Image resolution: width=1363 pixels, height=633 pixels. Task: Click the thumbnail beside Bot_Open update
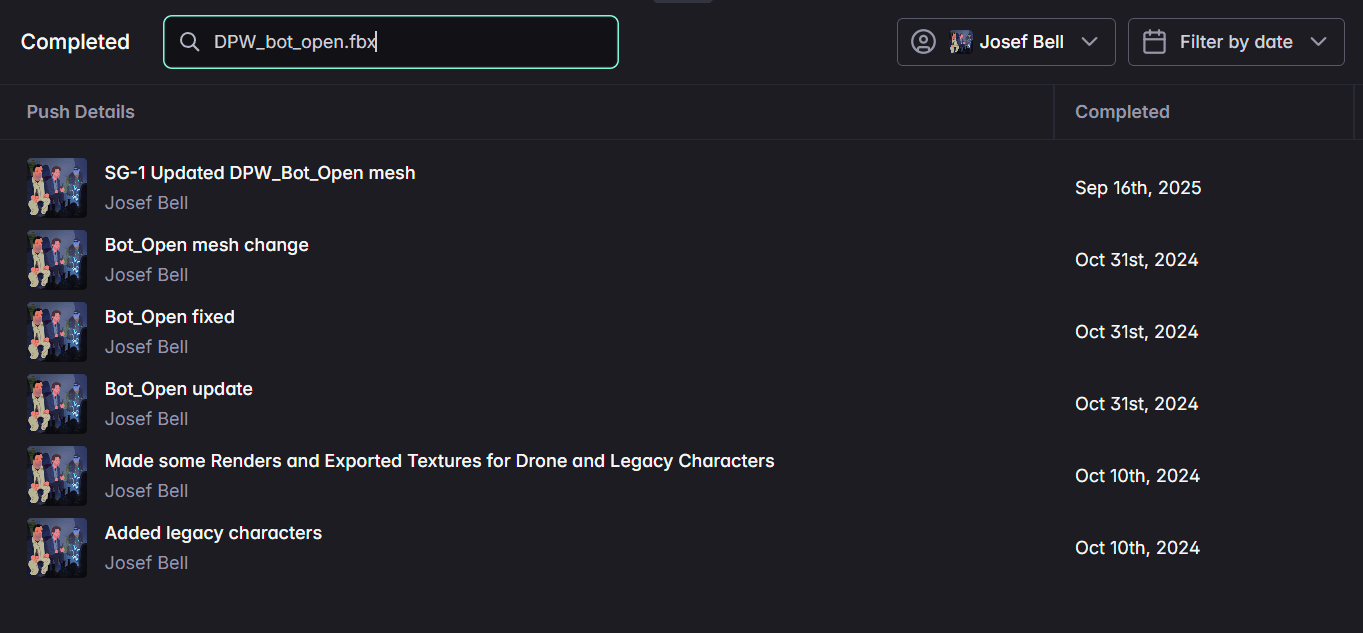tap(56, 403)
